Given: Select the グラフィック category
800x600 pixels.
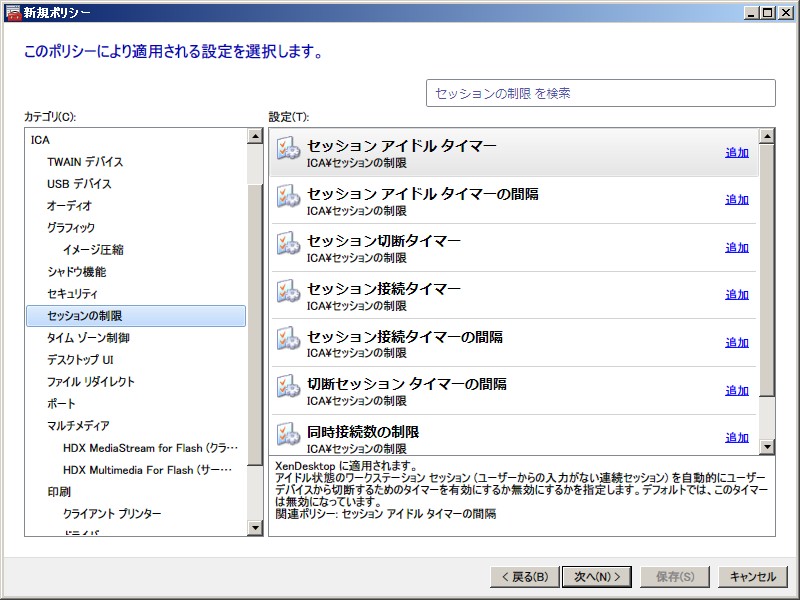Looking at the screenshot, I should coord(71,228).
